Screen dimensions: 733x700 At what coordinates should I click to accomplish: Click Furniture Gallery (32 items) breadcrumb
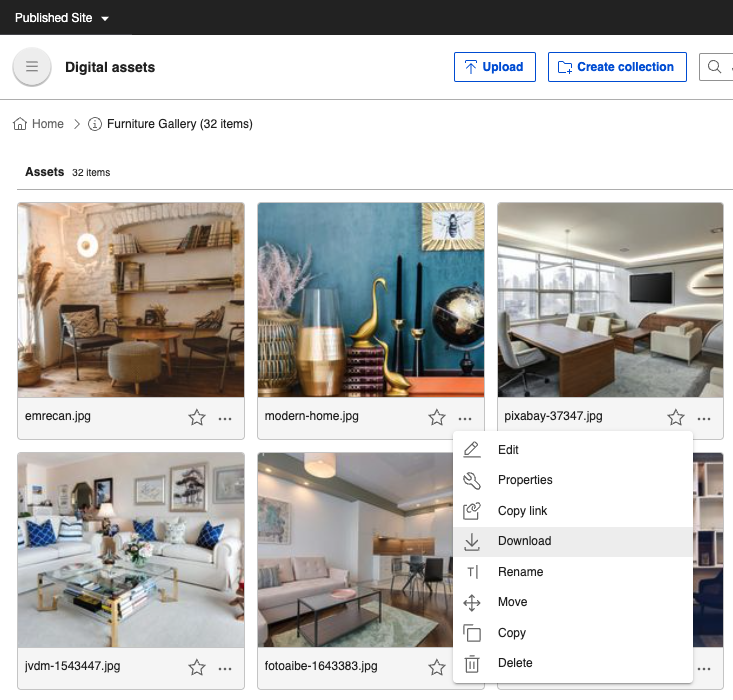[180, 124]
